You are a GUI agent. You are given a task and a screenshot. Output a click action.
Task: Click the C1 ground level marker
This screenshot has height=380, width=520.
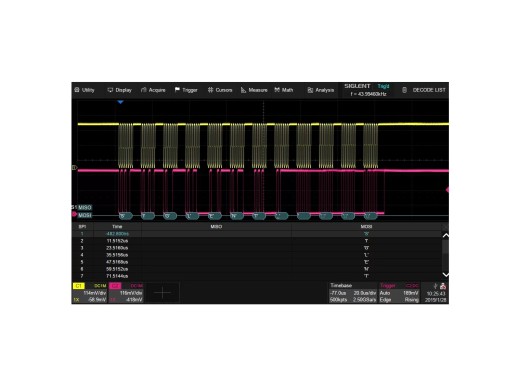[x=75, y=168]
